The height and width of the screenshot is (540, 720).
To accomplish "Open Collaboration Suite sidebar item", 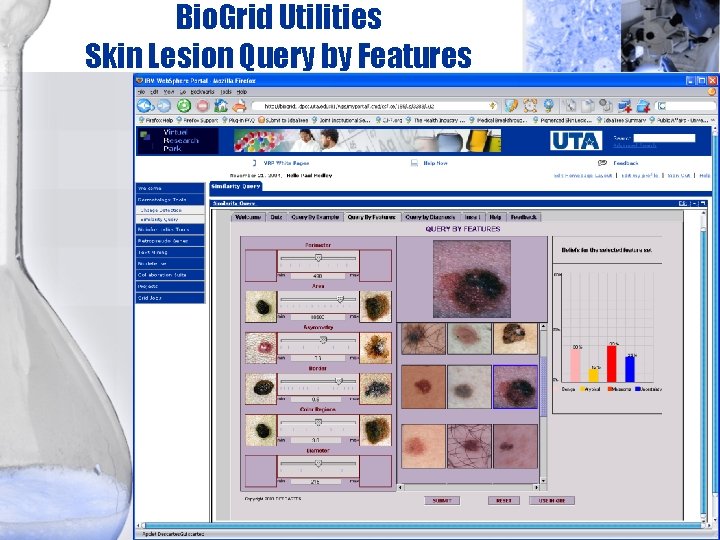I will [170, 275].
